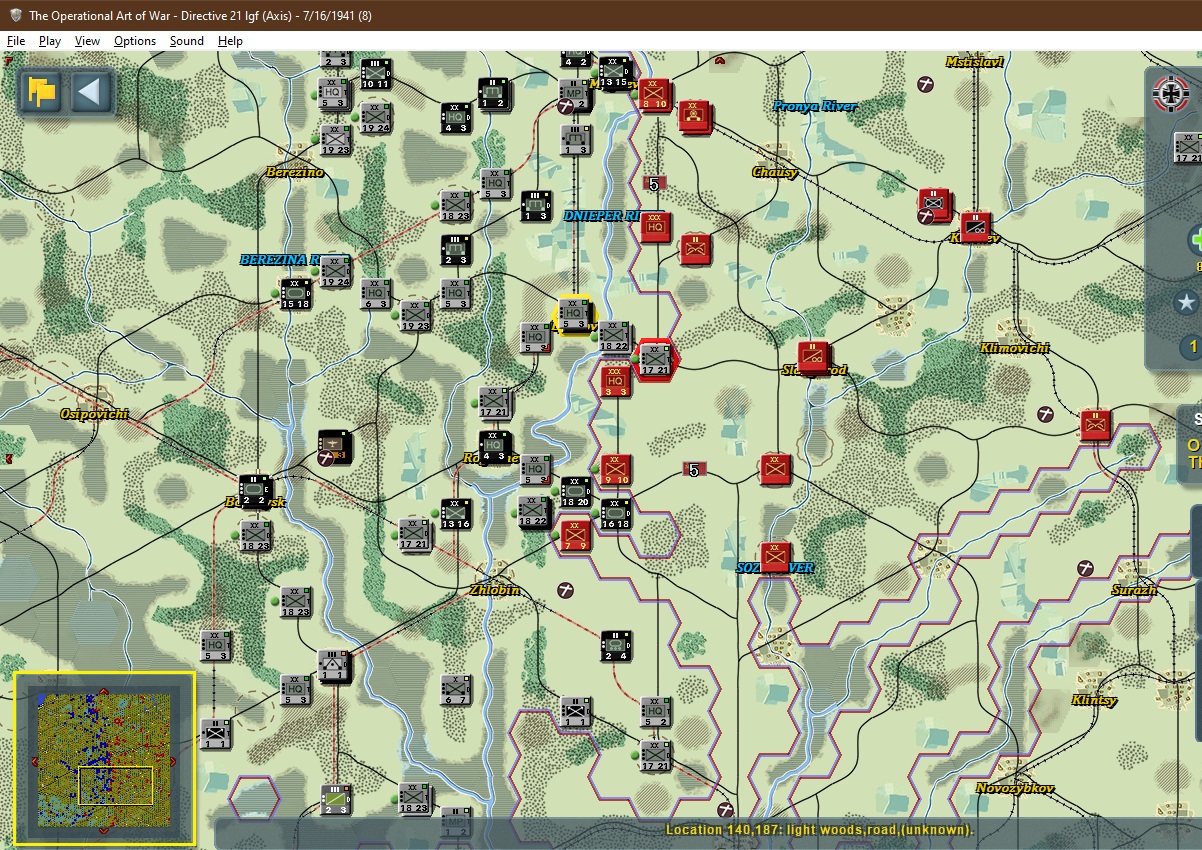Open the Play menu

click(50, 41)
